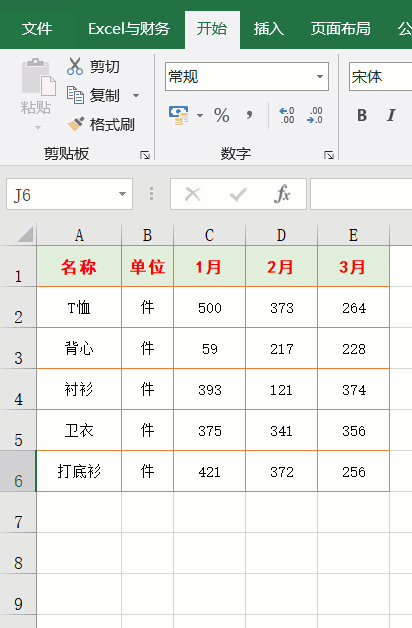
Task: Switch to the 插入 tab
Action: click(268, 29)
